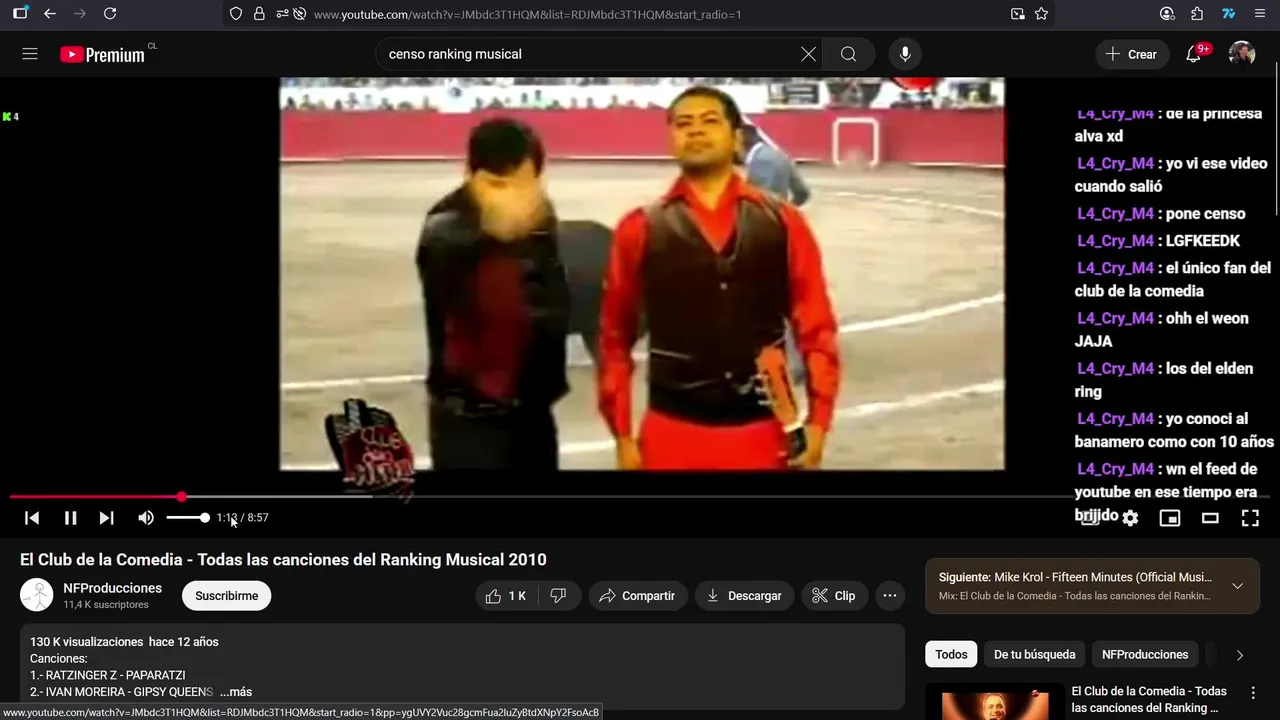This screenshot has height=720, width=1280.
Task: Clear the search text with X
Action: point(808,54)
